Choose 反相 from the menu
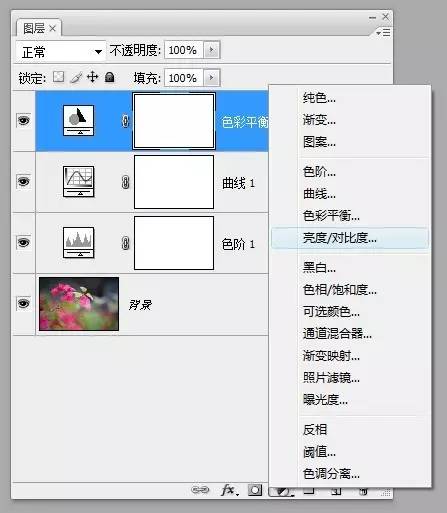The height and width of the screenshot is (513, 447). pyautogui.click(x=350, y=430)
